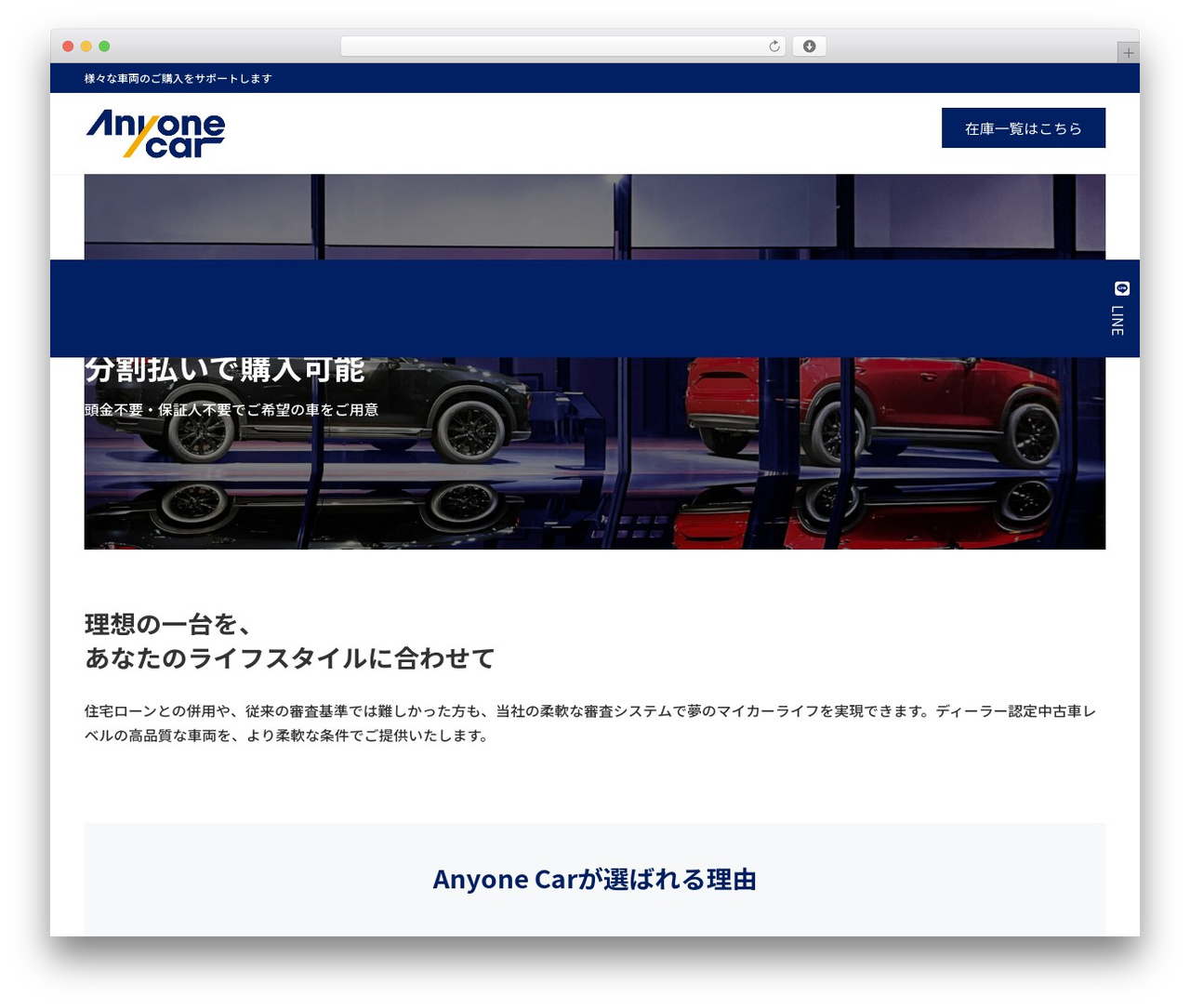1190x1008 pixels.
Task: Minimize the browser with yellow button
Action: 86,46
